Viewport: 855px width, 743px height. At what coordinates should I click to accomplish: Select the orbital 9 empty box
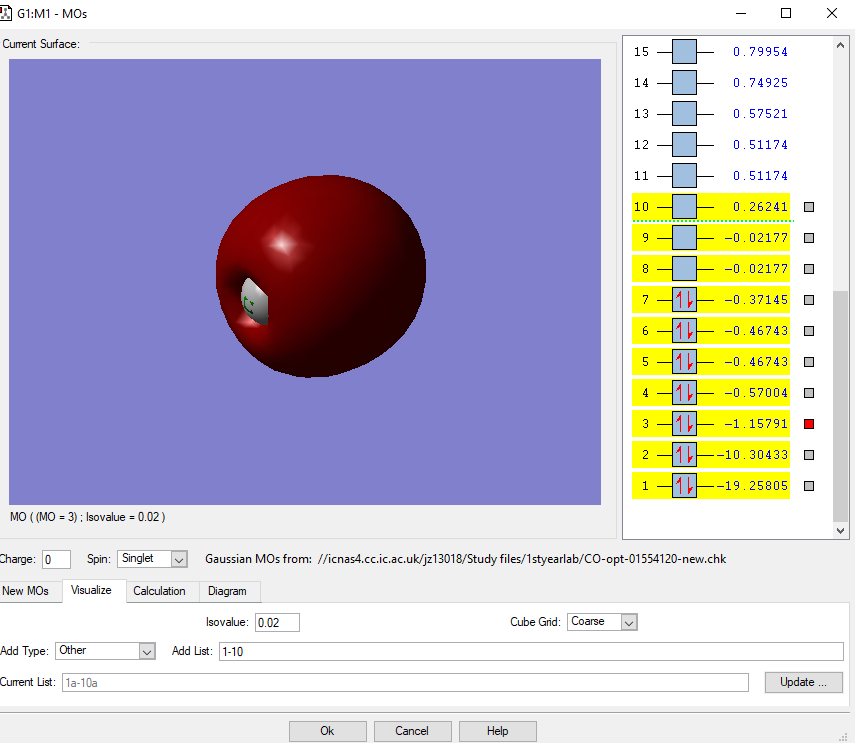pos(684,238)
